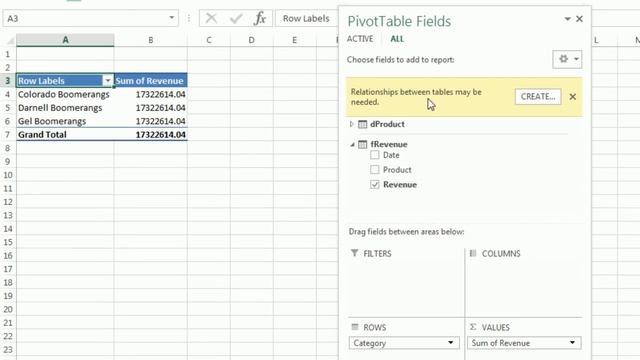This screenshot has width=640, height=360.
Task: Select the revenue value for Colorado Boomerangs
Action: coord(151,94)
